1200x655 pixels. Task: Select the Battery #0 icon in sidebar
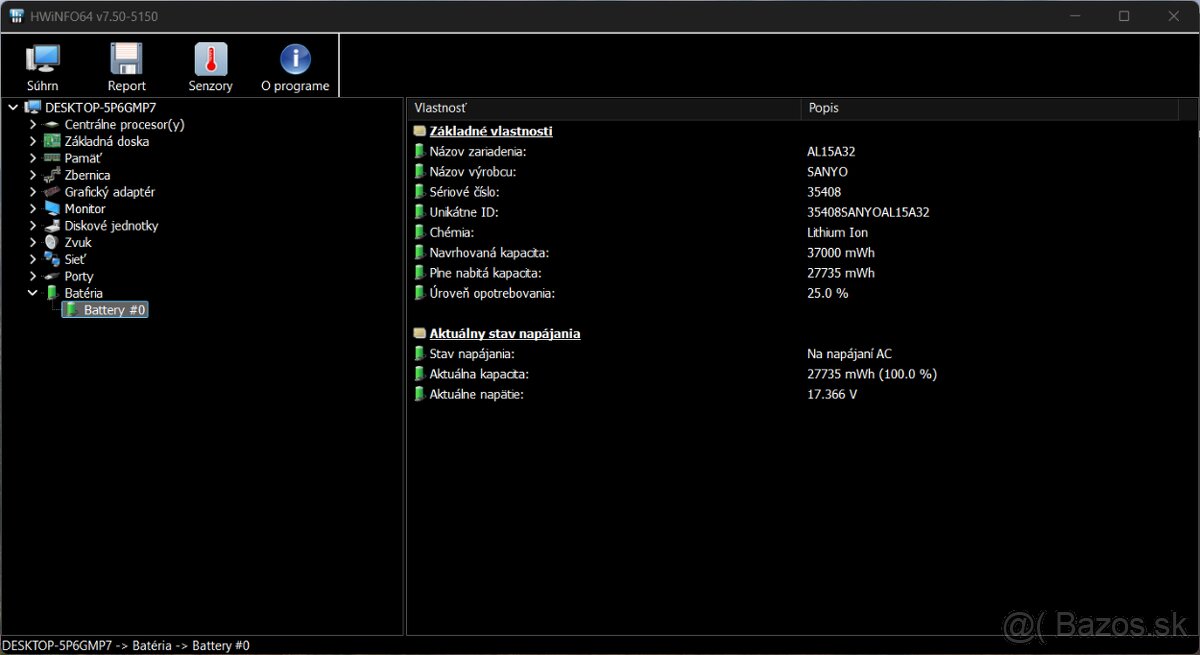pos(73,309)
